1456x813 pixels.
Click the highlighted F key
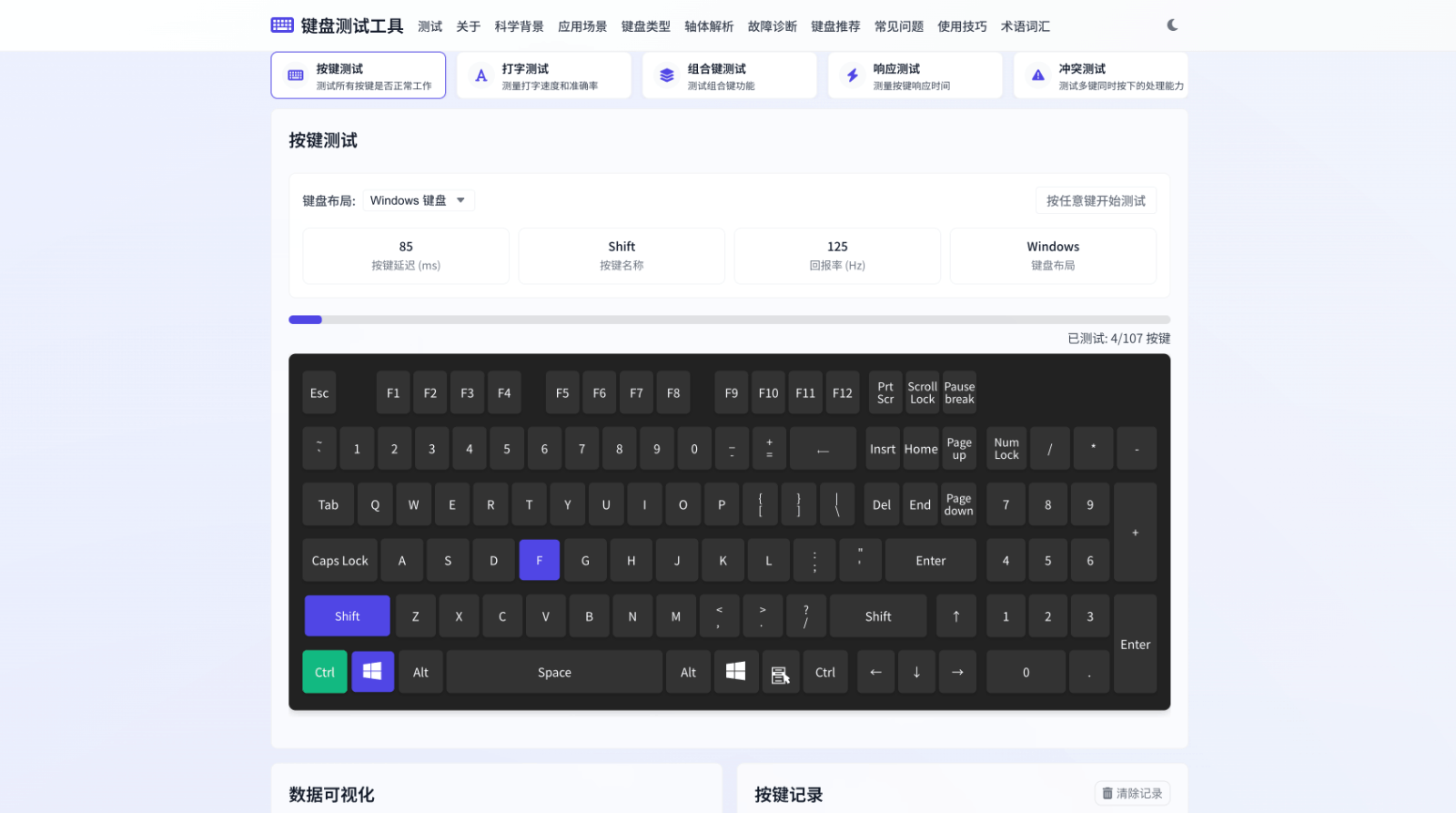coord(539,560)
